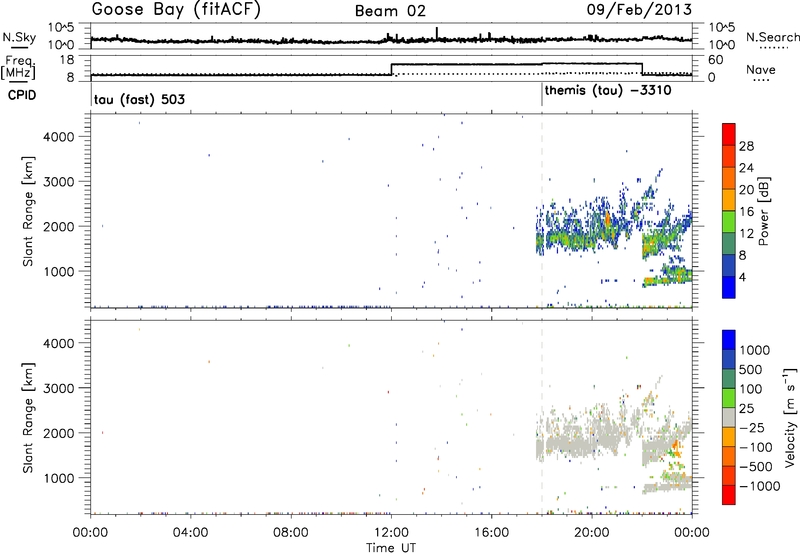Click the yellow-orange 16–20 dB Power colorbar segment
The width and height of the screenshot is (800, 554).
click(x=729, y=200)
